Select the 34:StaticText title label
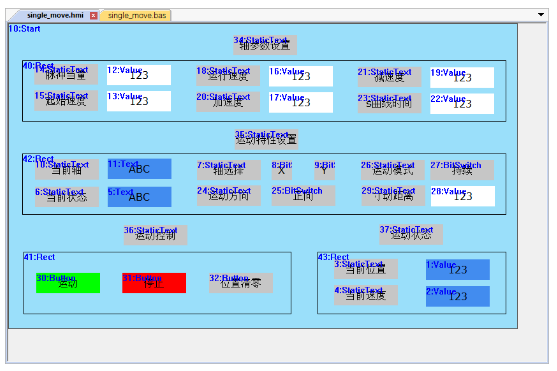This screenshot has width=557, height=371. tap(265, 45)
